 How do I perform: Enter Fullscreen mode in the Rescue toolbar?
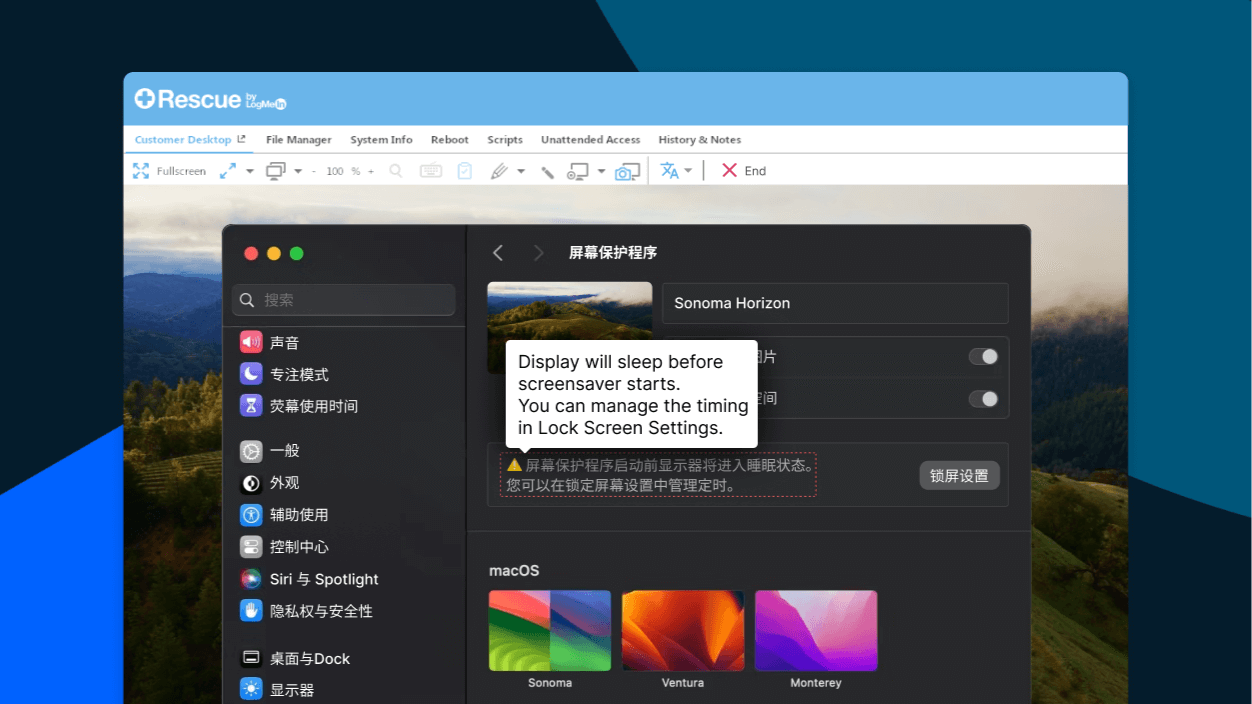coord(171,171)
